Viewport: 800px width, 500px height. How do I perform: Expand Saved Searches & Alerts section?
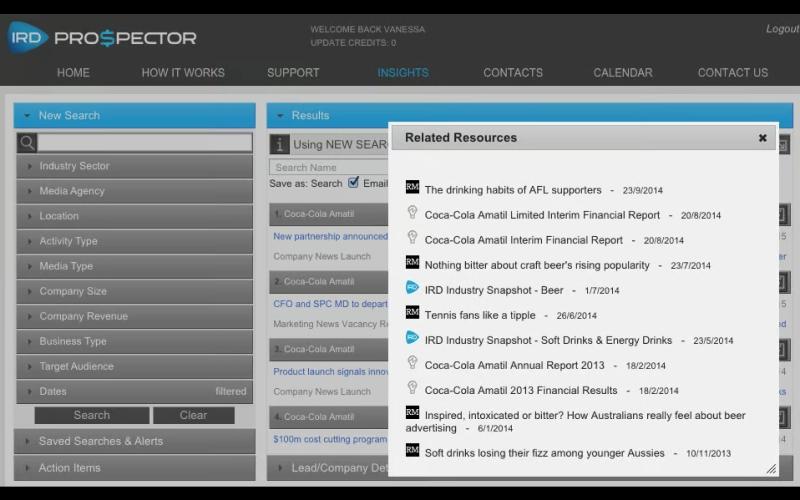135,441
